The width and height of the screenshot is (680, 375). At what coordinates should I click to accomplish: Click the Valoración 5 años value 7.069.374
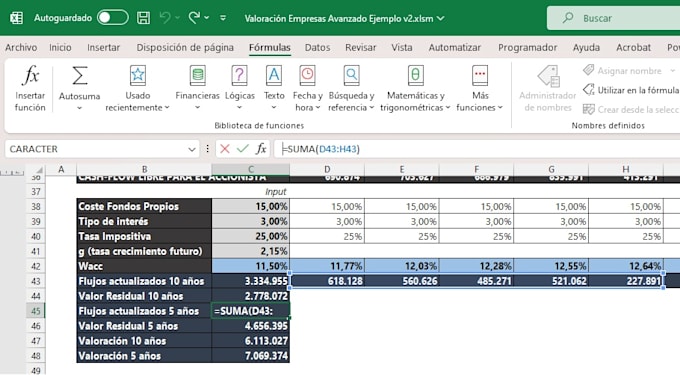coord(251,356)
